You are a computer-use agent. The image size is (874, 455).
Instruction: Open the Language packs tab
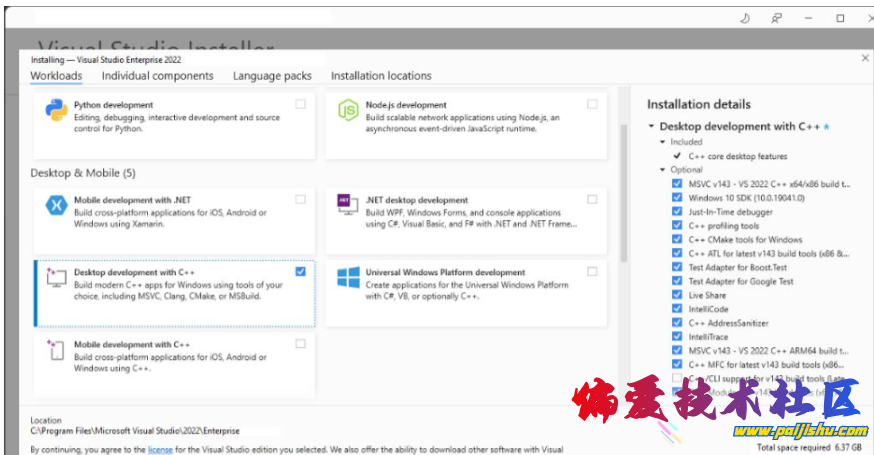coord(272,76)
